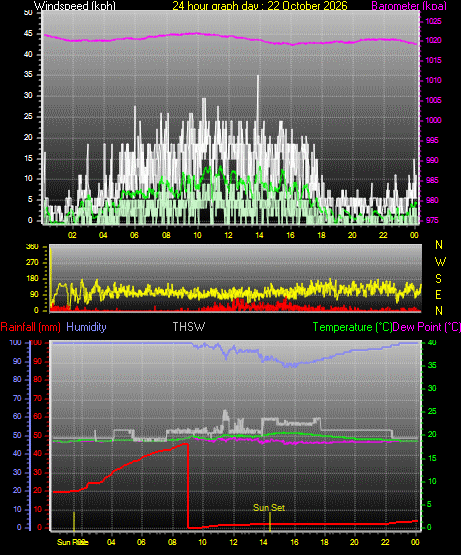This screenshot has height=555, width=461.
Task: Click the 40 value on the green temperature axis
Action: [x=432, y=342]
